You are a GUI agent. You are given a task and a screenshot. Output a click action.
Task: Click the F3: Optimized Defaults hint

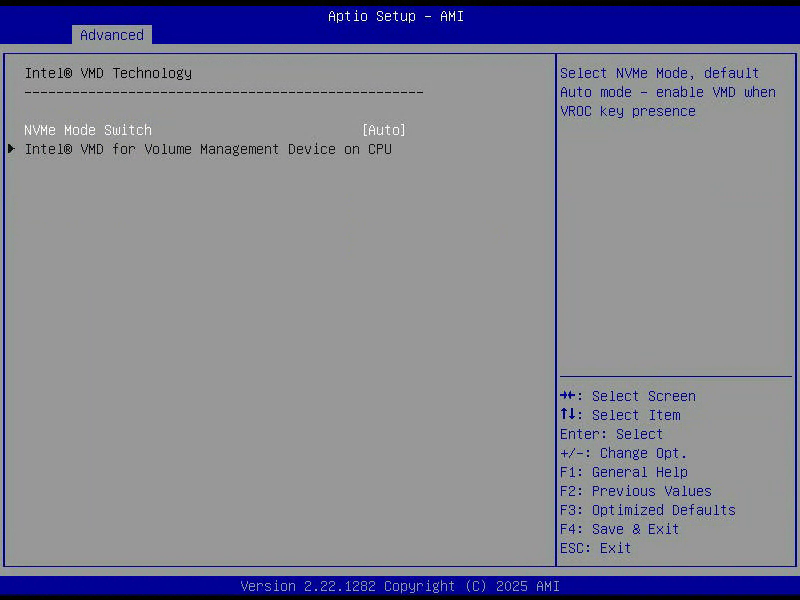pos(647,510)
